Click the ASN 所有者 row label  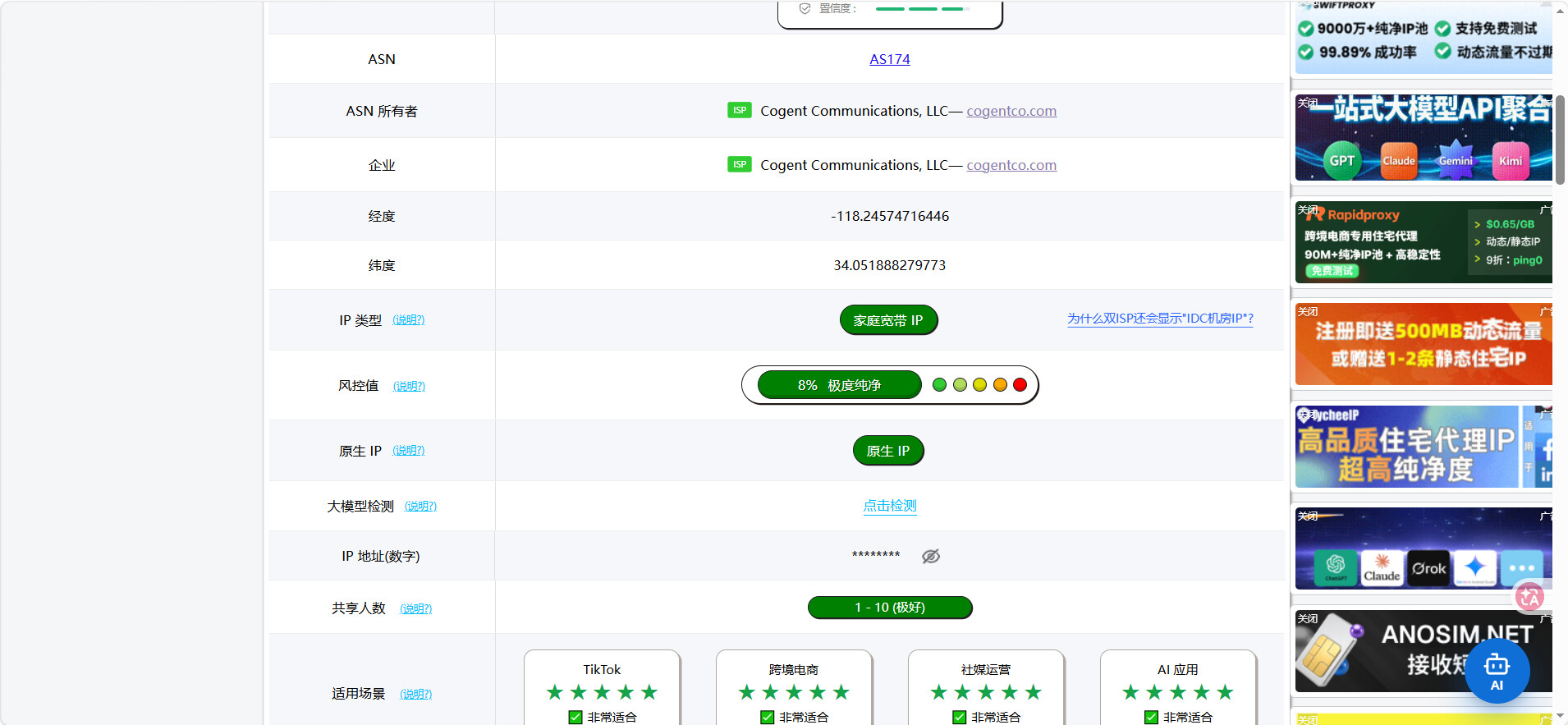tap(382, 111)
